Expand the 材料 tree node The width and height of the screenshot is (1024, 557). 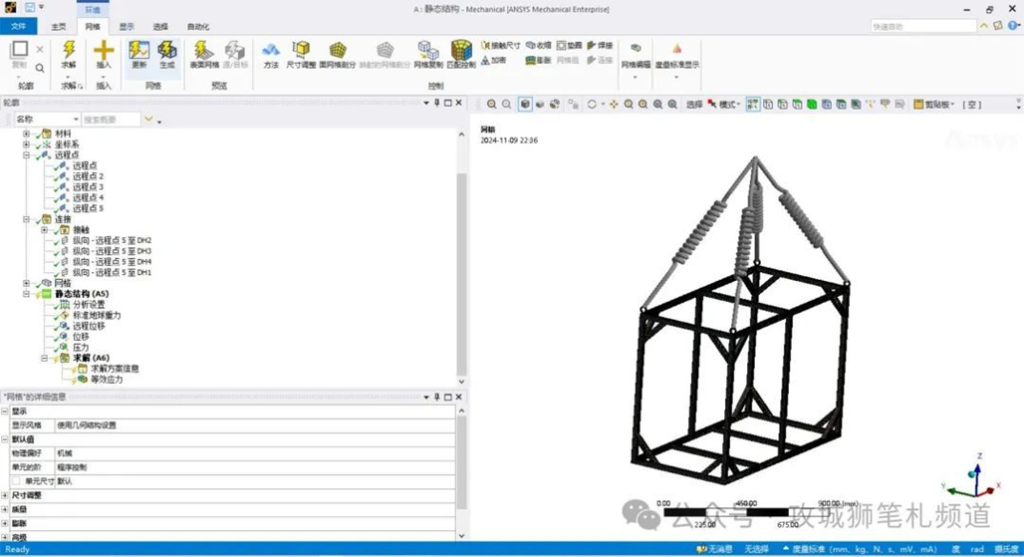coord(27,133)
